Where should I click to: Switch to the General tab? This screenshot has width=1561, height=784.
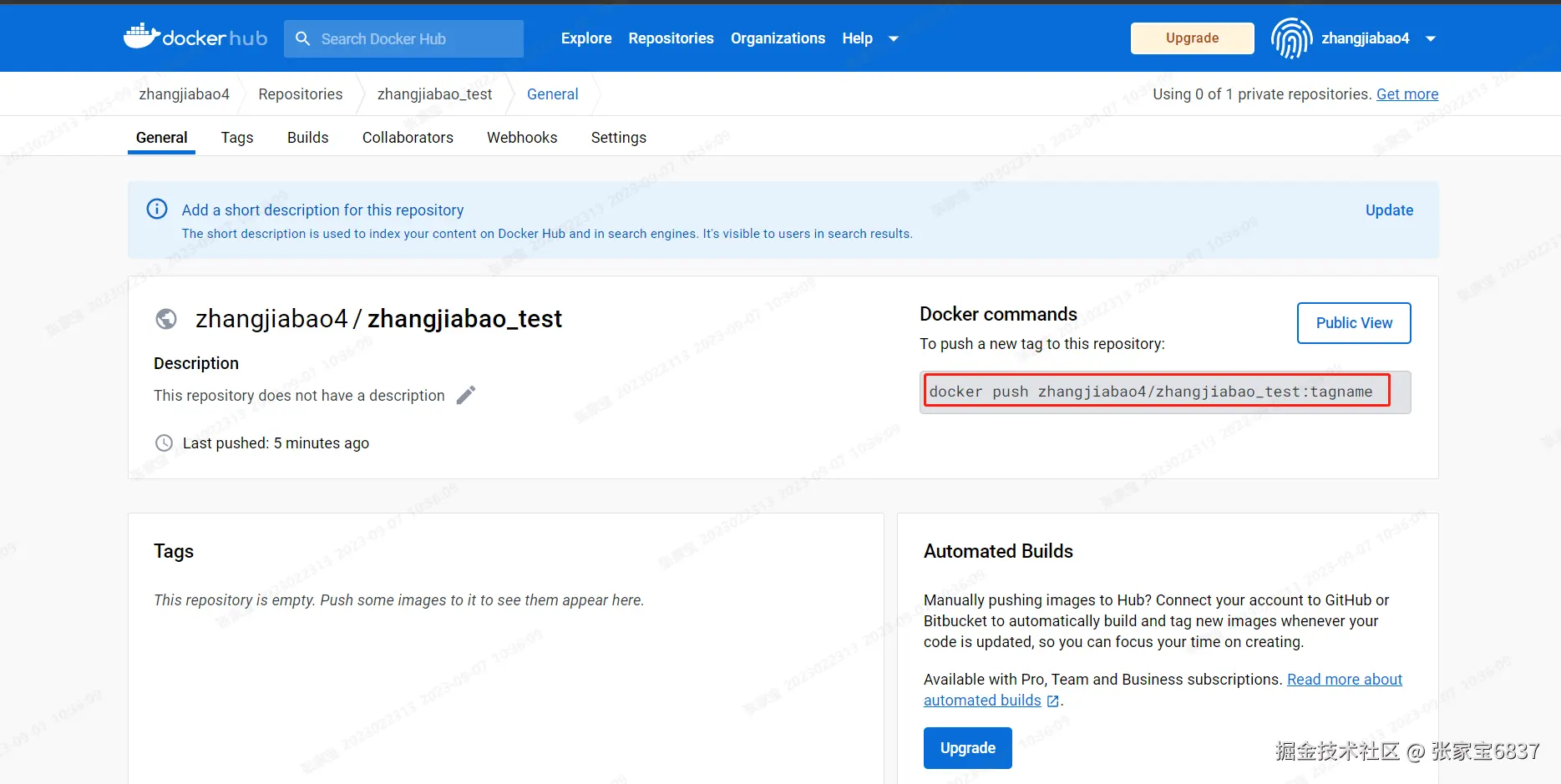(x=161, y=138)
